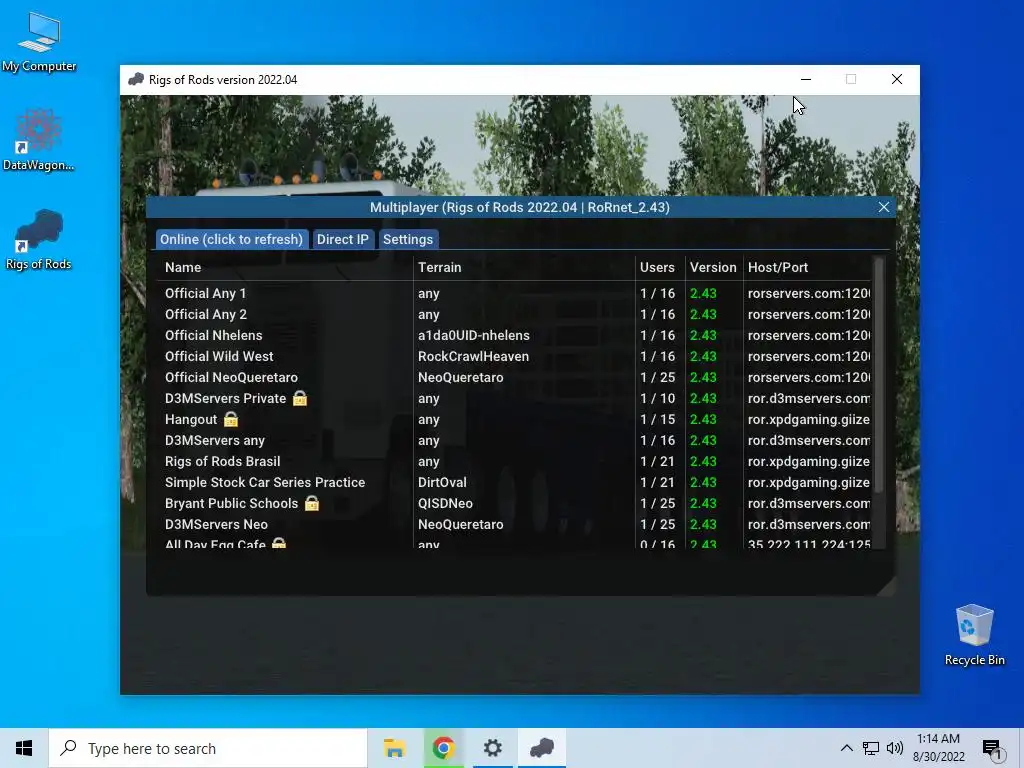Click the server list vertical scrollbar
This screenshot has width=1024, height=768.
[879, 376]
